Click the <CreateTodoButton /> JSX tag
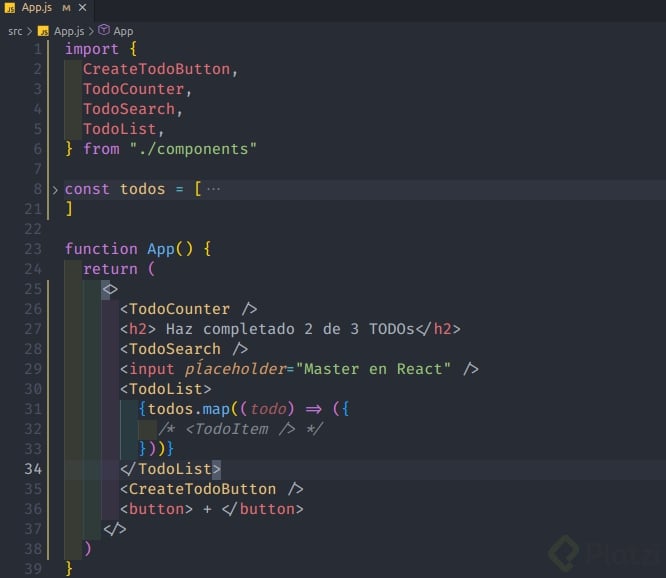This screenshot has width=666, height=578. 212,489
